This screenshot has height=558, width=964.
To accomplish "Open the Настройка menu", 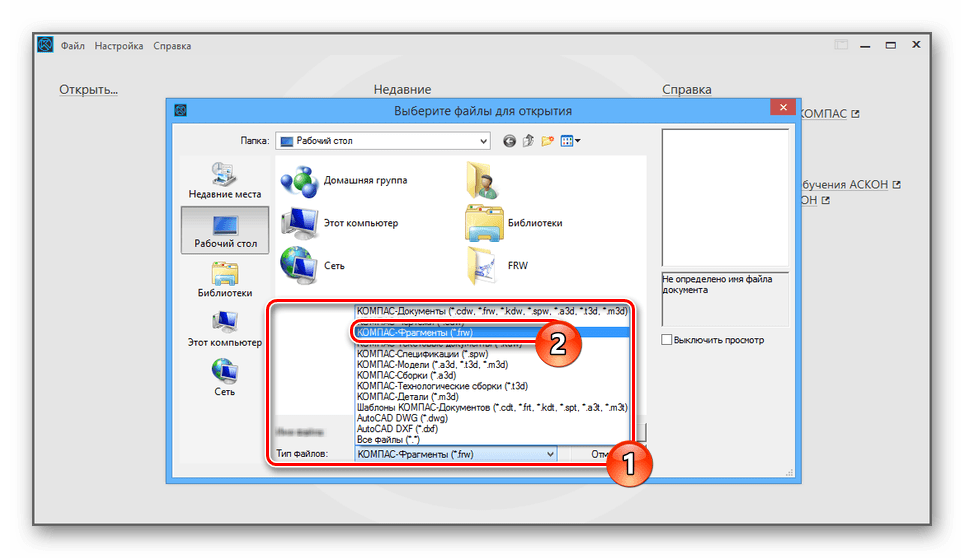I will click(119, 46).
